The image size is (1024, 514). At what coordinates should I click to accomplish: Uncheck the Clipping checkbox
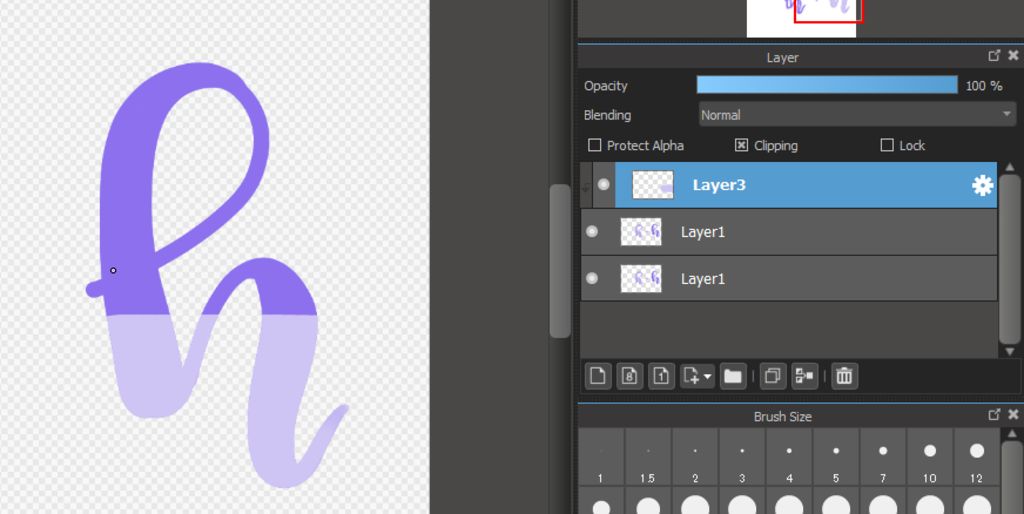click(741, 145)
